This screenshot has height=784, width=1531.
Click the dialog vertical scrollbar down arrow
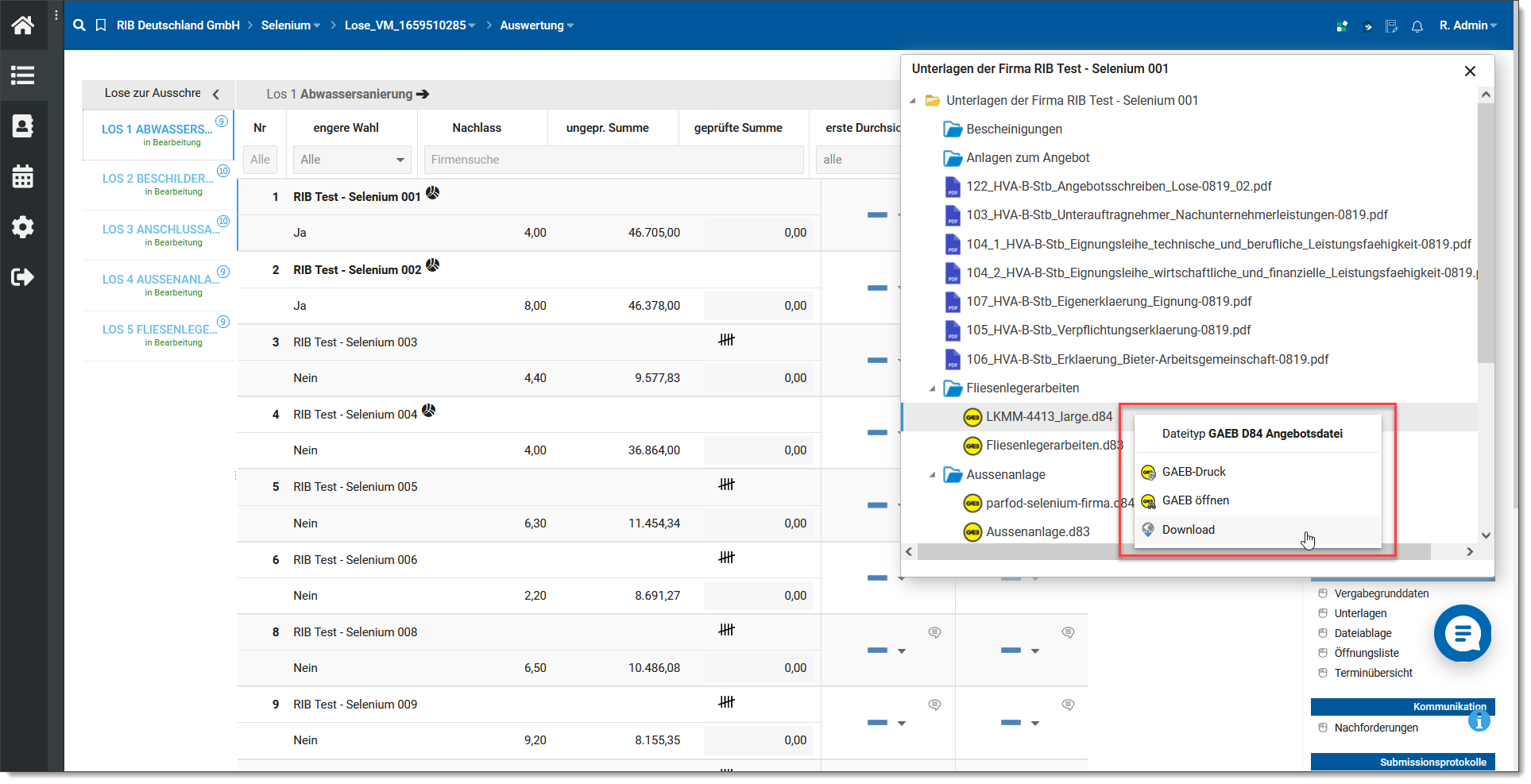(1486, 536)
